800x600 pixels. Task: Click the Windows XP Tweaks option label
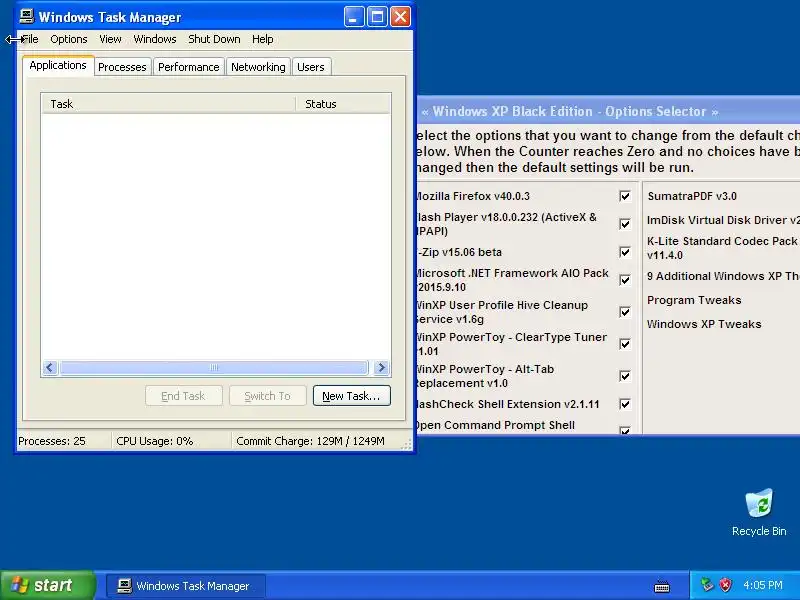(x=704, y=324)
